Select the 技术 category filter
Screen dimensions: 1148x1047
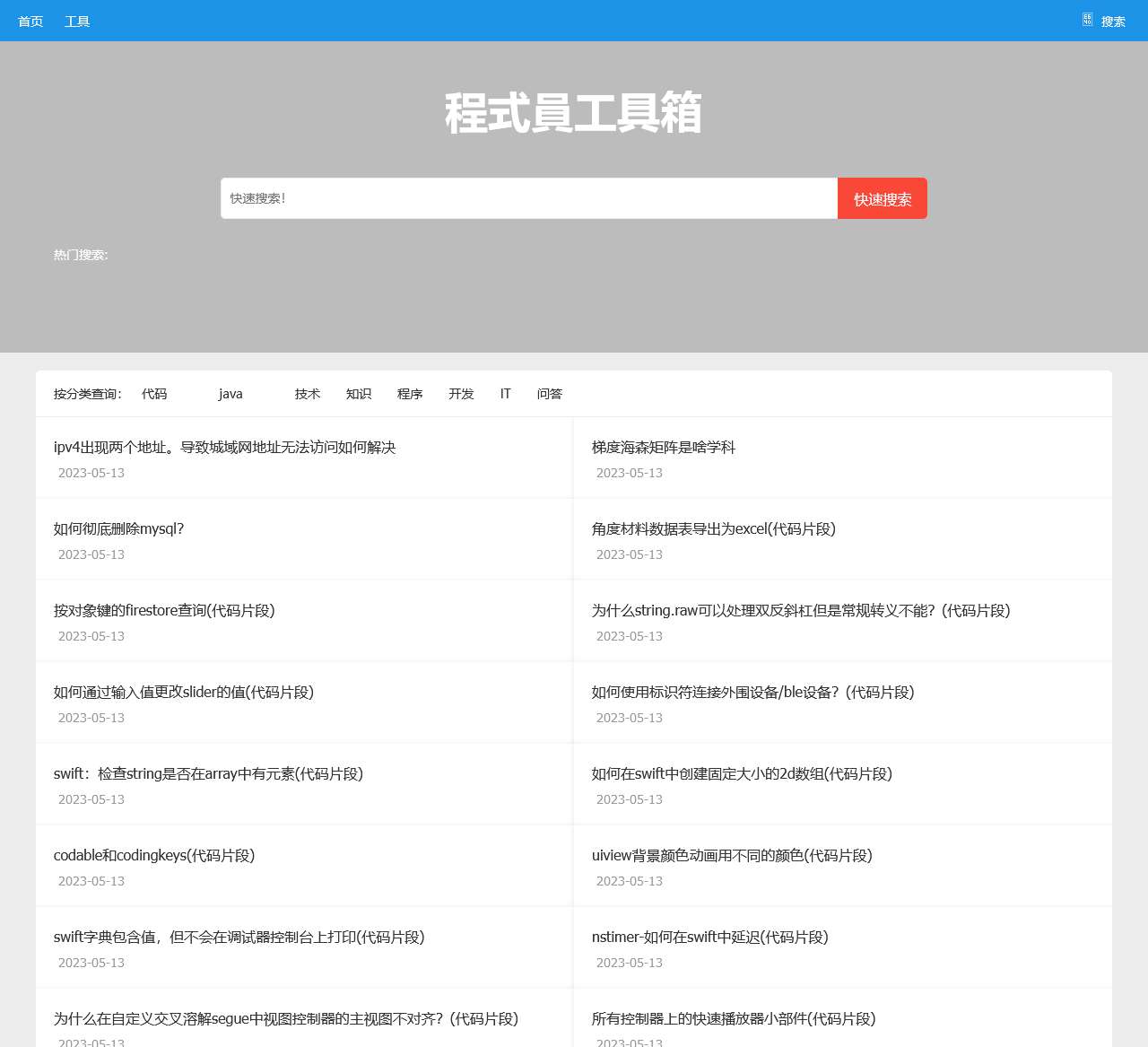(x=308, y=394)
